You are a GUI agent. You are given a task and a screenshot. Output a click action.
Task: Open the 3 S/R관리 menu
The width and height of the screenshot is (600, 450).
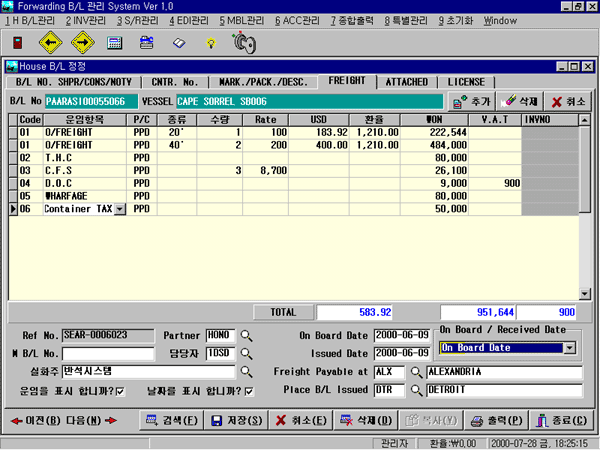pyautogui.click(x=137, y=21)
